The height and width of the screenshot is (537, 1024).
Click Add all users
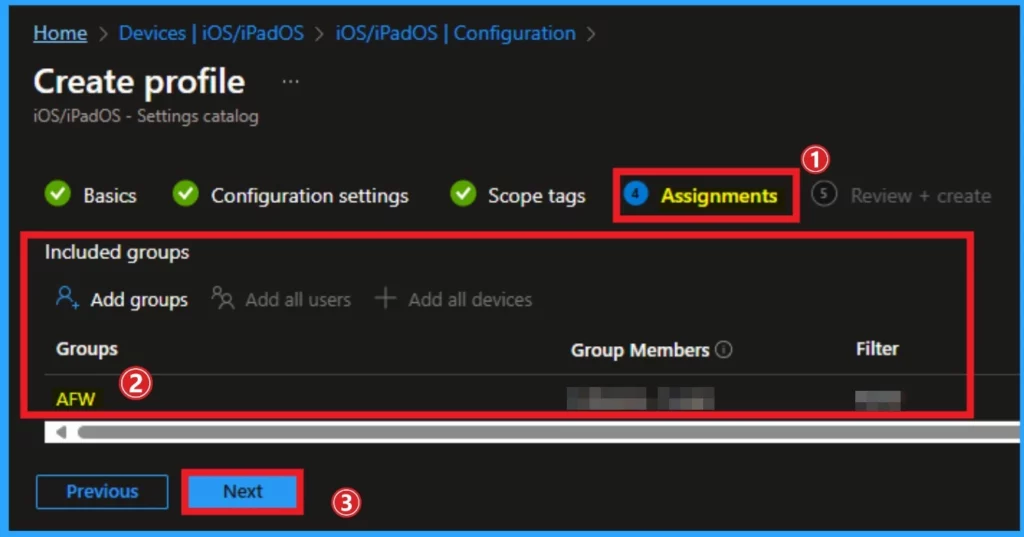[x=298, y=299]
